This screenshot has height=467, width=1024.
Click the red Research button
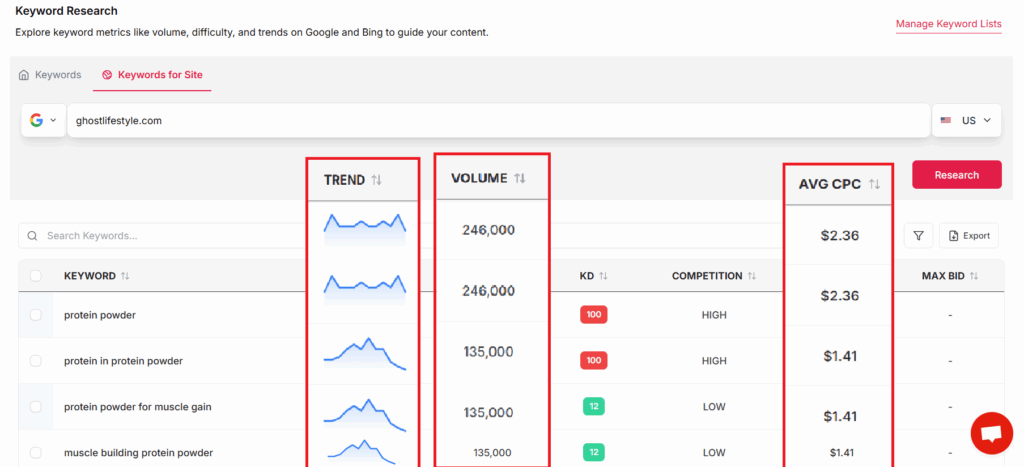click(957, 174)
